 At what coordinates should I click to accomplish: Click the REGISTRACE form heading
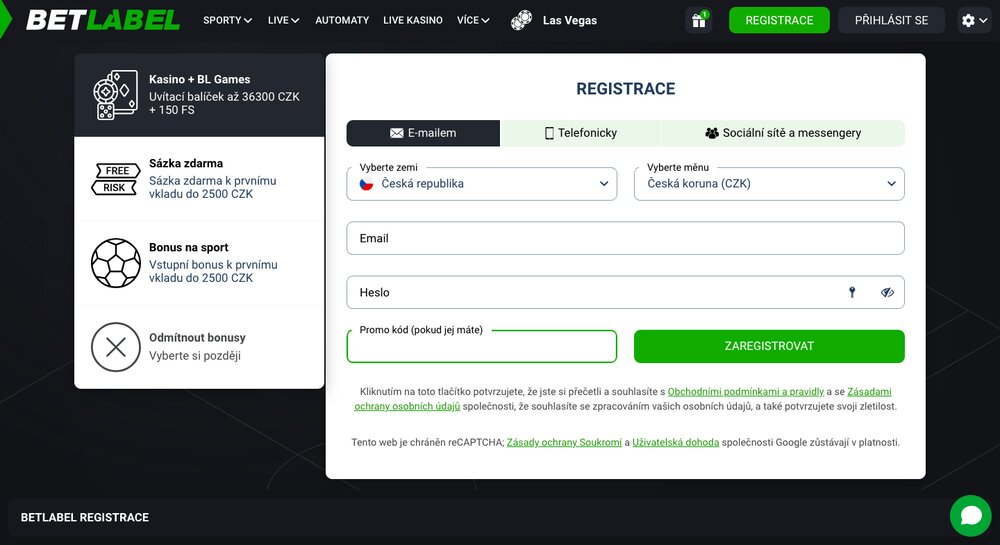tap(626, 89)
